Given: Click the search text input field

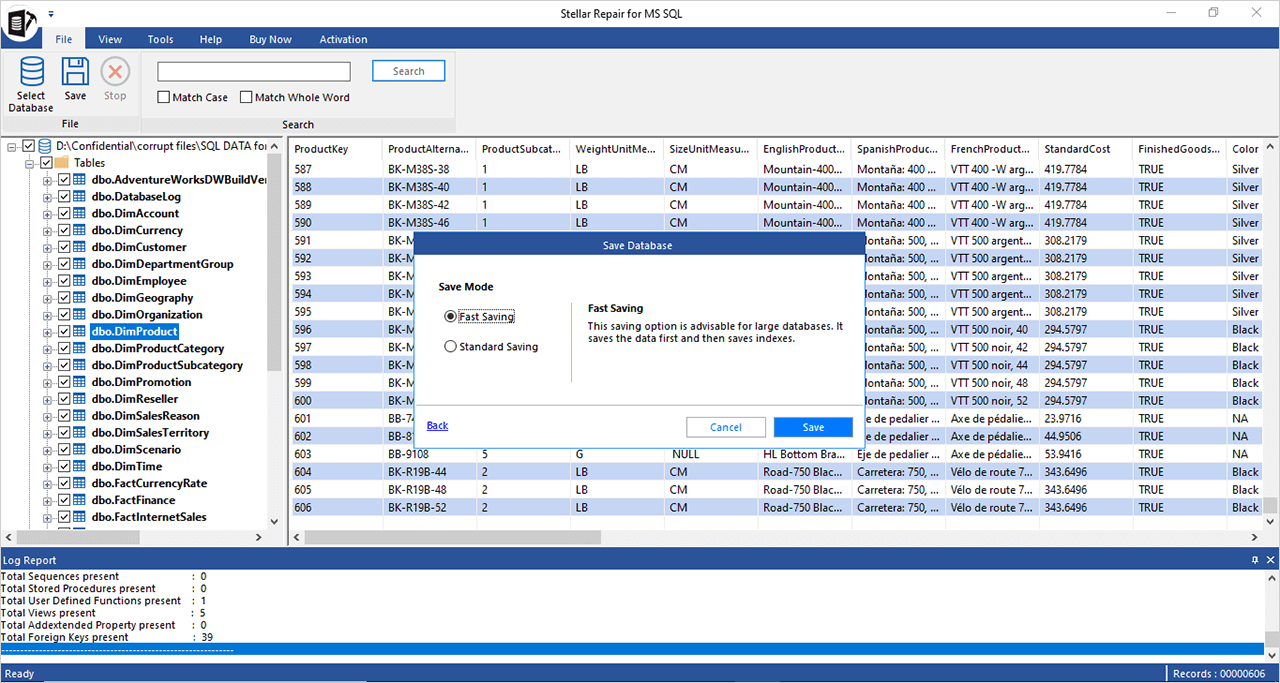Looking at the screenshot, I should click(x=254, y=72).
